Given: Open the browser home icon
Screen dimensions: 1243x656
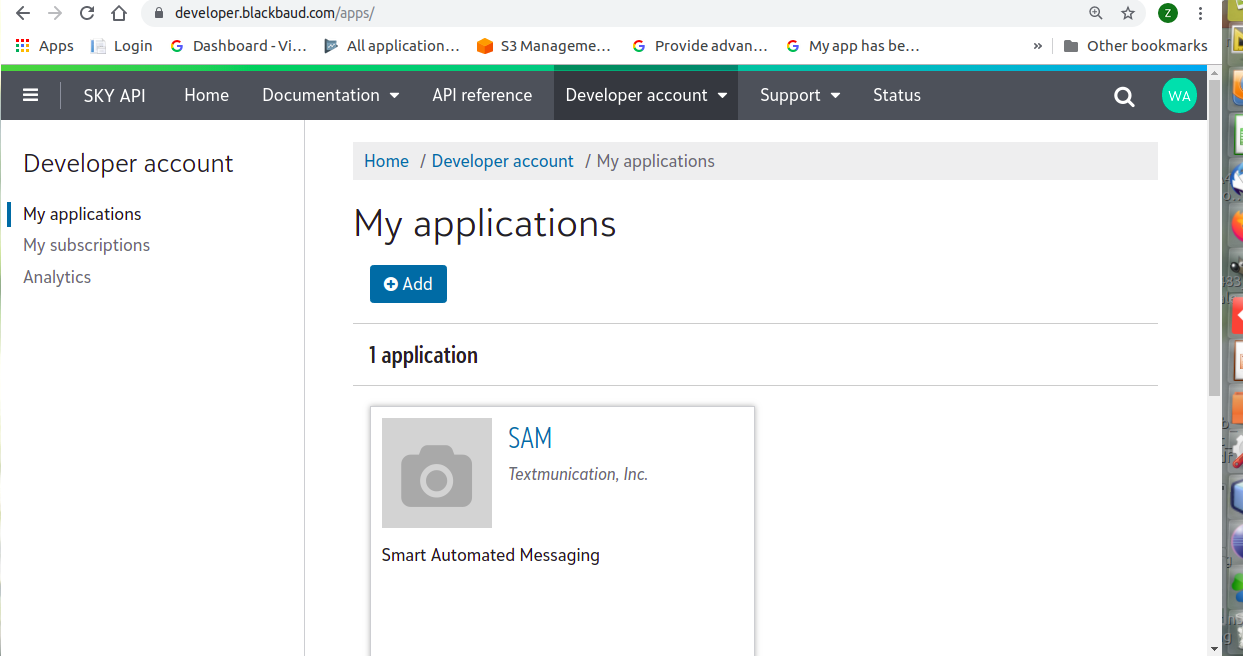Looking at the screenshot, I should [x=119, y=13].
